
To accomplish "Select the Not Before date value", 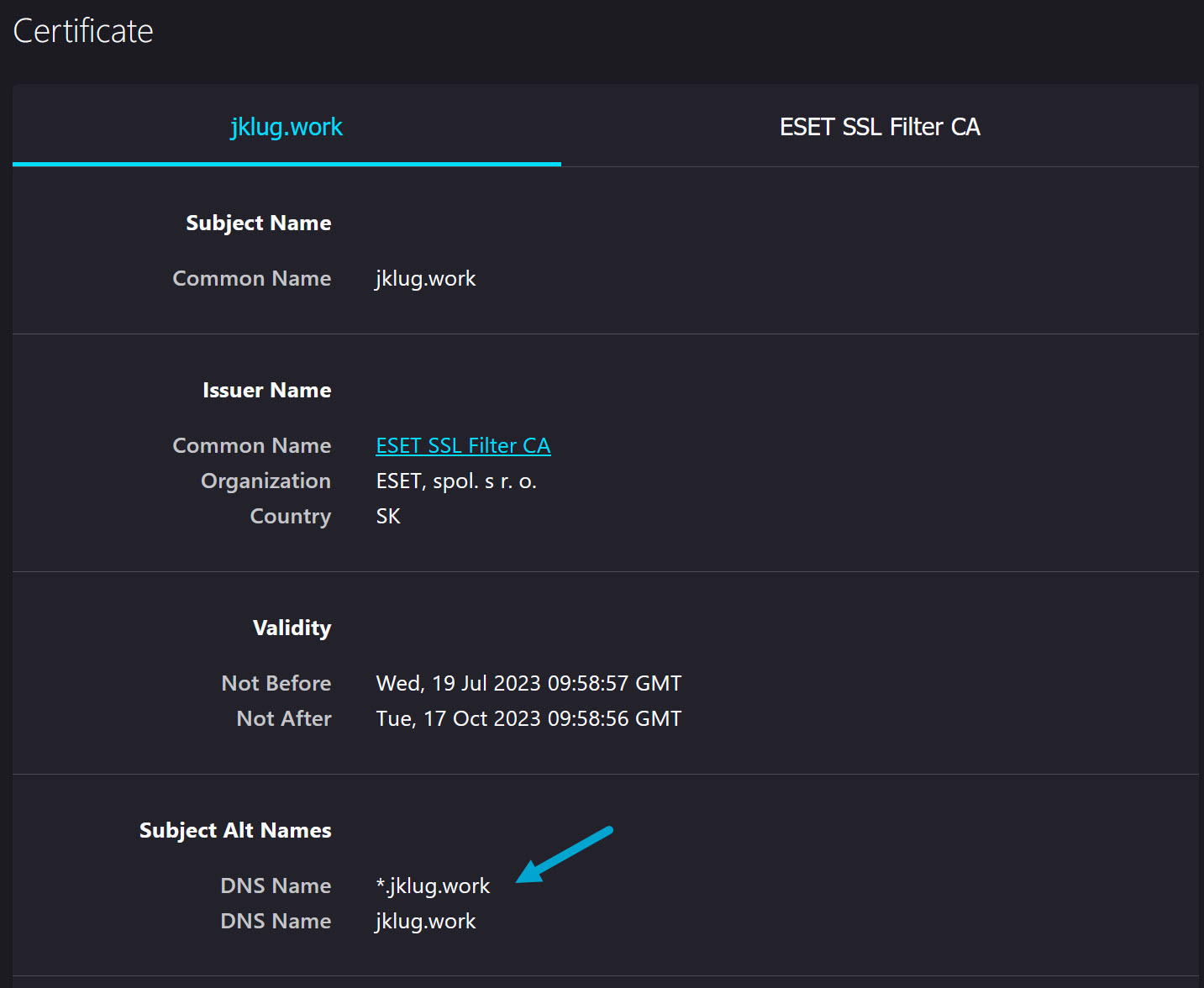I will 528,683.
